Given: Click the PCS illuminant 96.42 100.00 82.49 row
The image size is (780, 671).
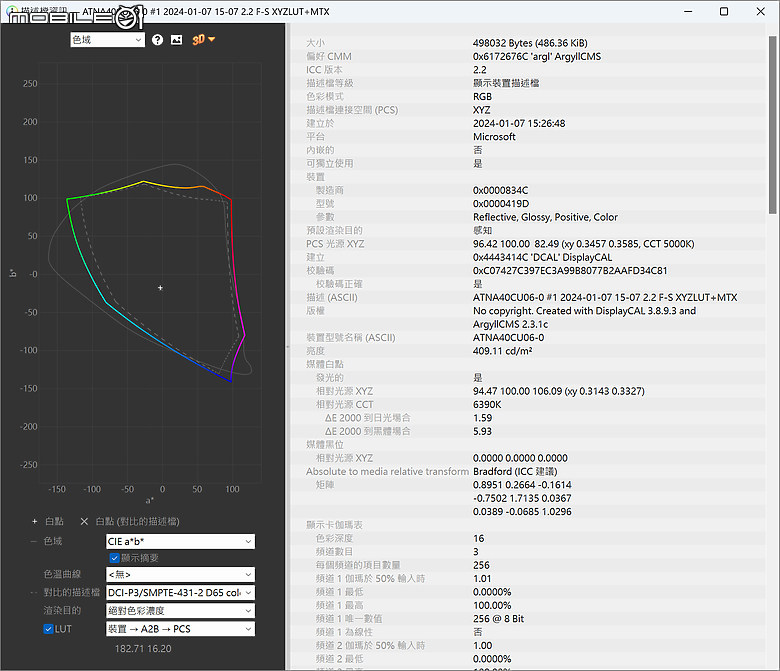Looking at the screenshot, I should pos(584,244).
